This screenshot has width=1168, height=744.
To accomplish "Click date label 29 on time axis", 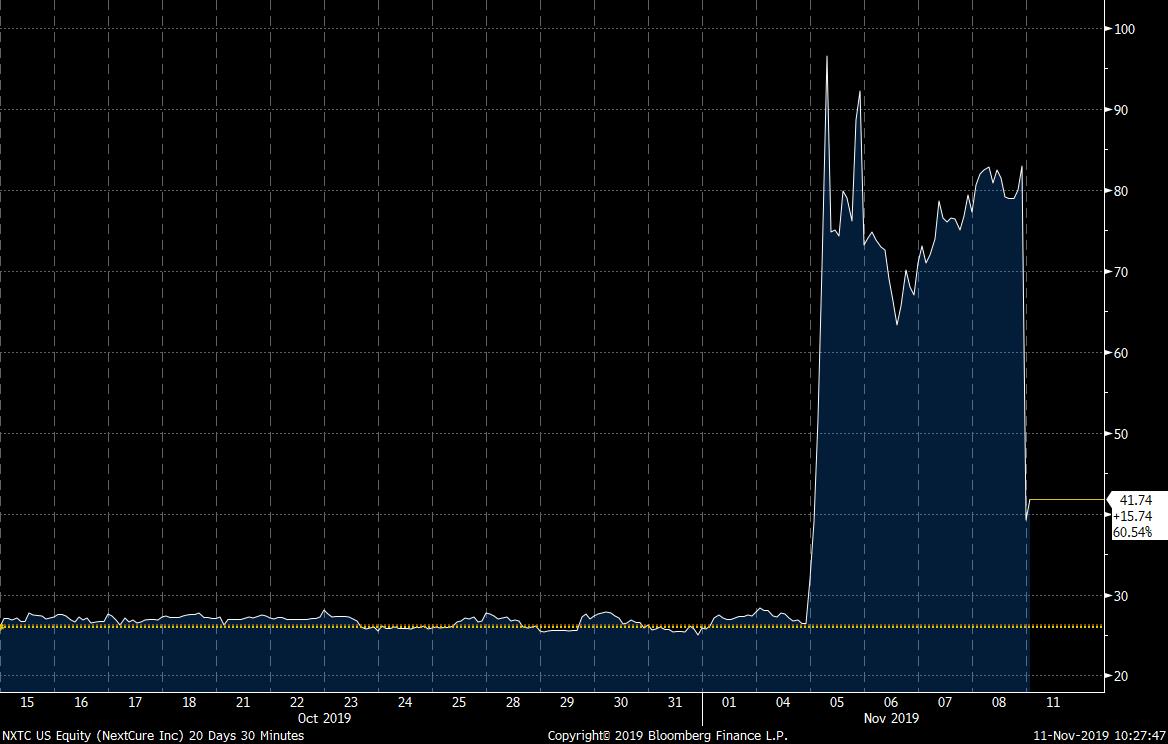I will pyautogui.click(x=567, y=702).
